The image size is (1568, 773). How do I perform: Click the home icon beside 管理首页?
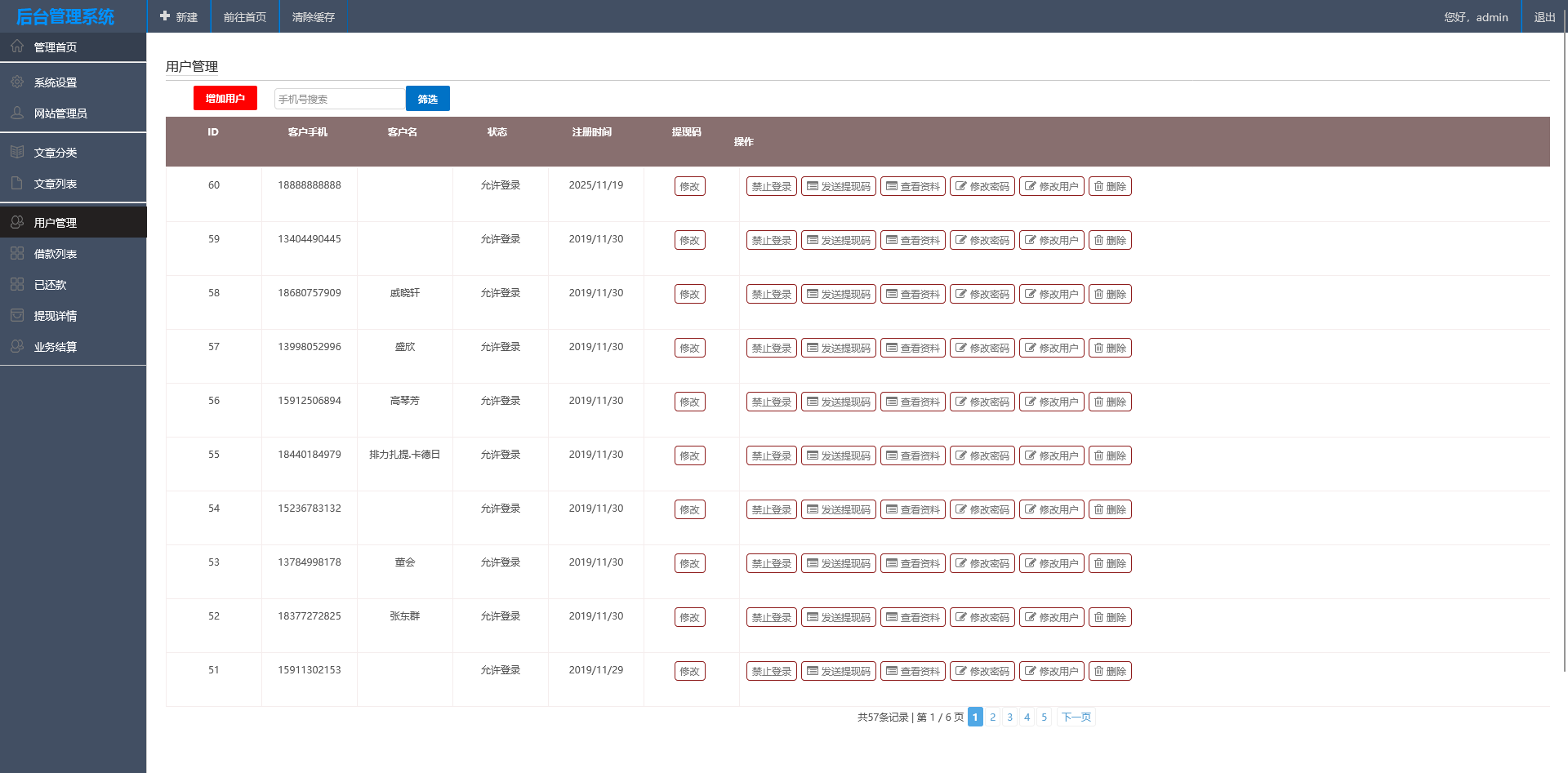point(17,47)
